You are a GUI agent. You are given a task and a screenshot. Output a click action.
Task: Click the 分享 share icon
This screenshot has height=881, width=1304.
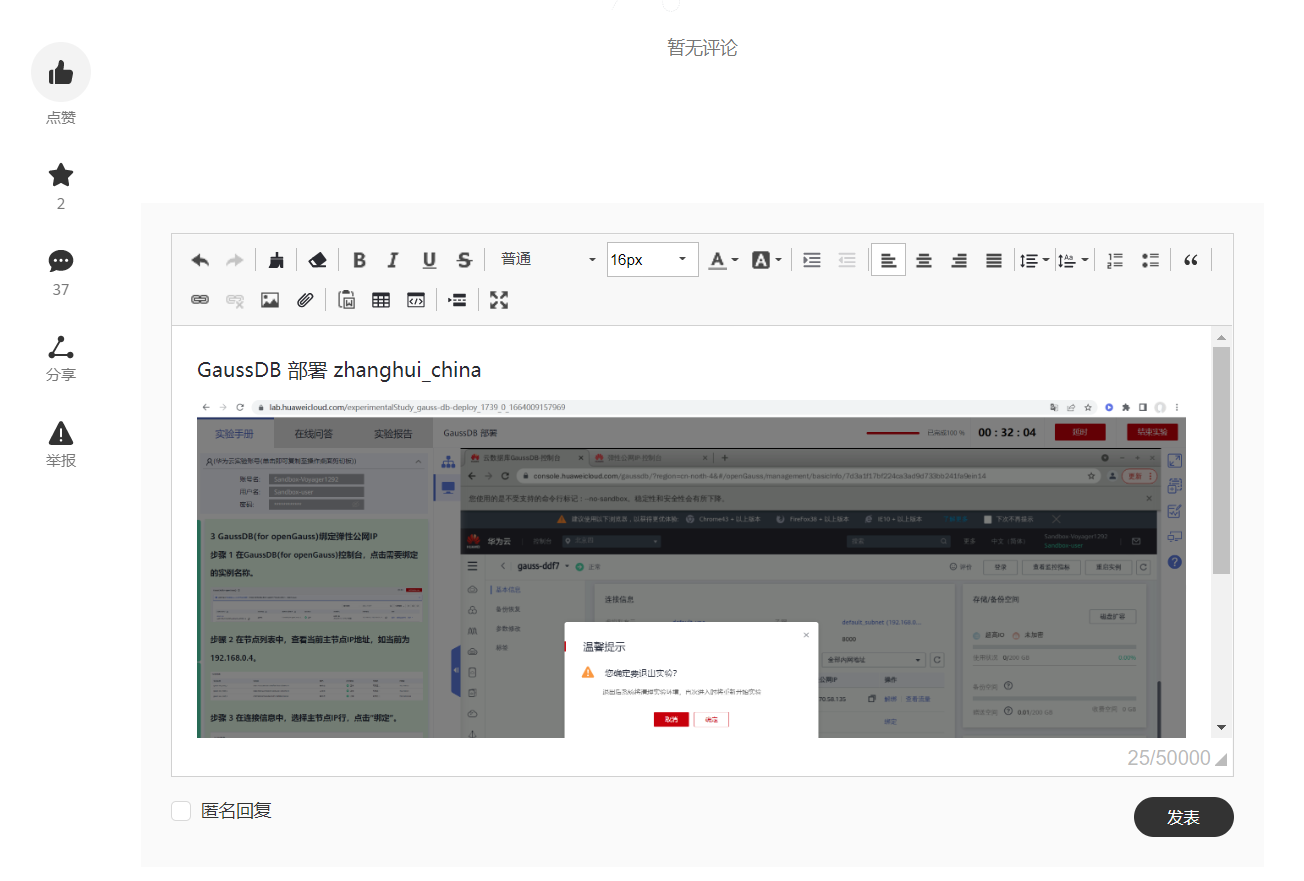(x=61, y=347)
